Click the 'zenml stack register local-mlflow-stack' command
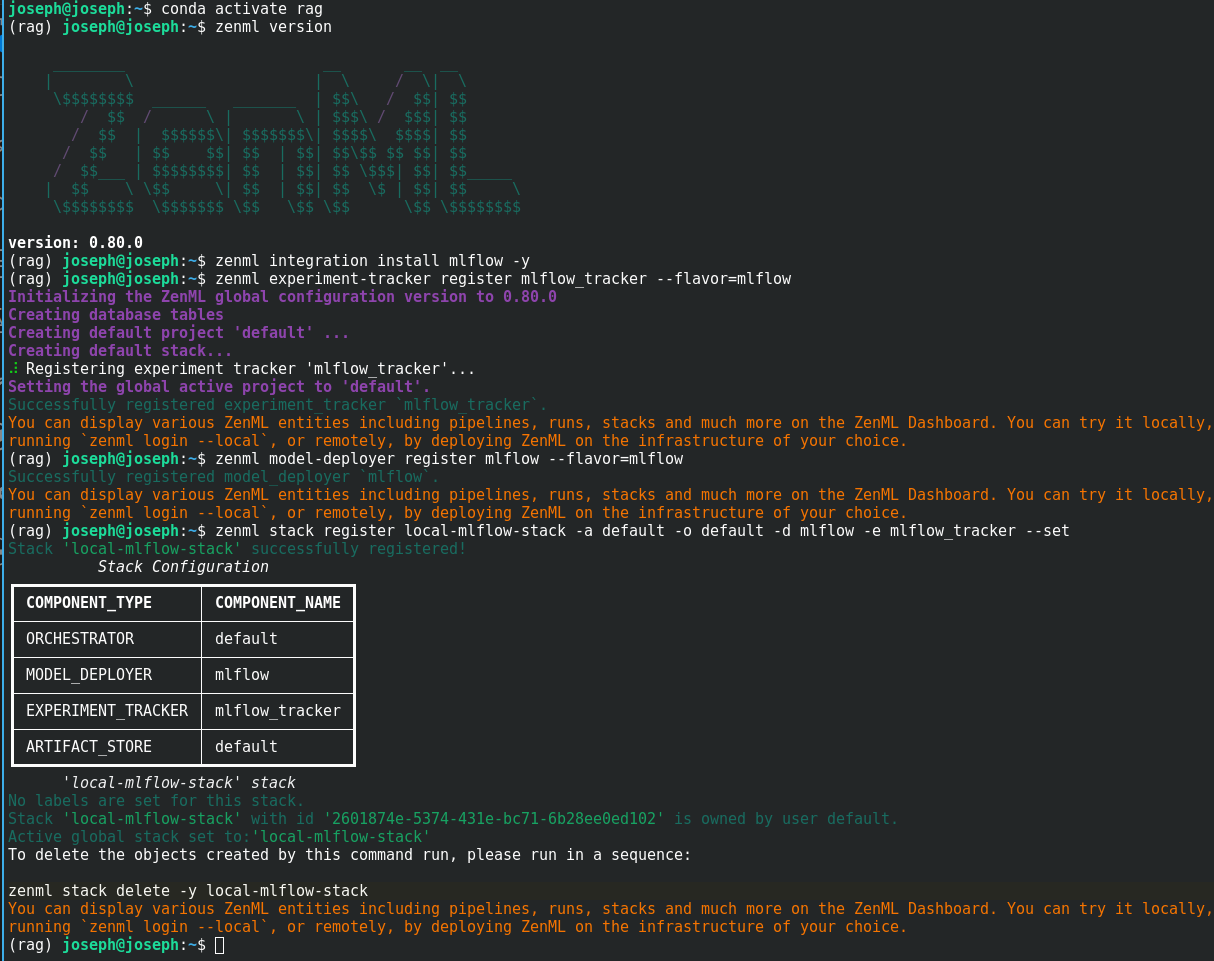The height and width of the screenshot is (961, 1214). (x=642, y=531)
